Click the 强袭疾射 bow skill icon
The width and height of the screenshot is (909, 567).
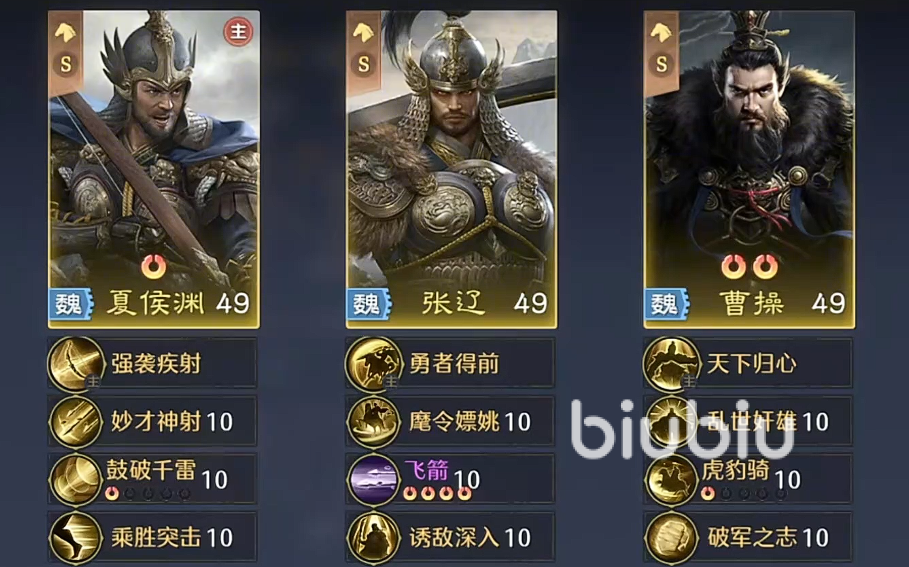point(75,364)
